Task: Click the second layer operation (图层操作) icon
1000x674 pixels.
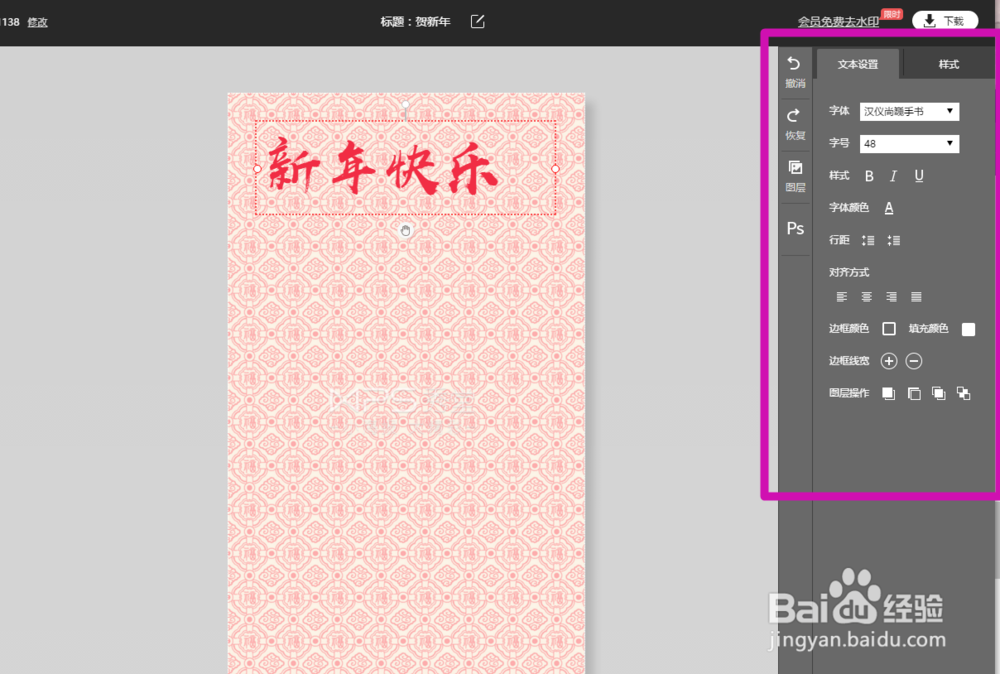Action: (x=914, y=393)
